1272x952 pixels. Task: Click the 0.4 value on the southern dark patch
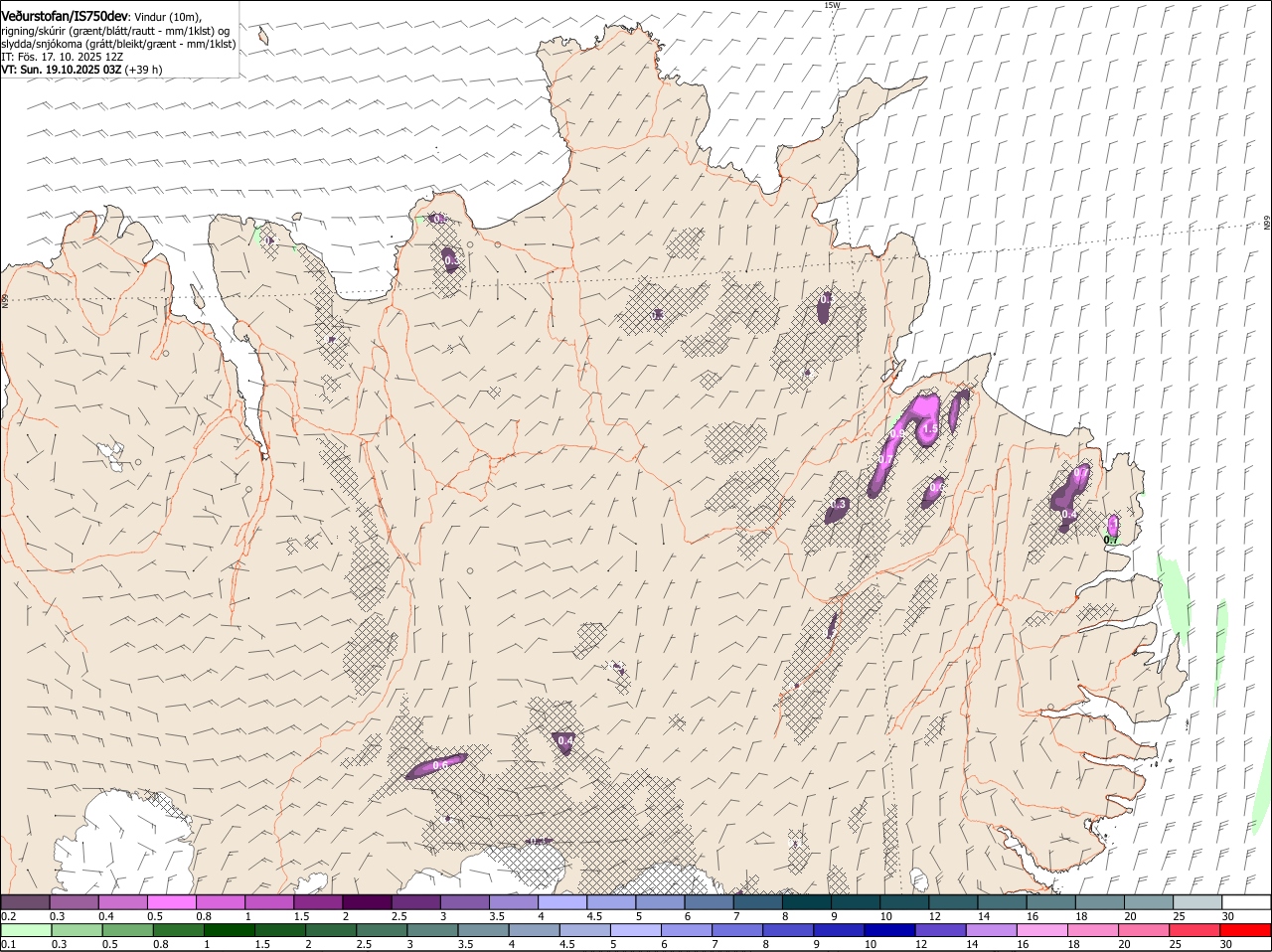565,740
